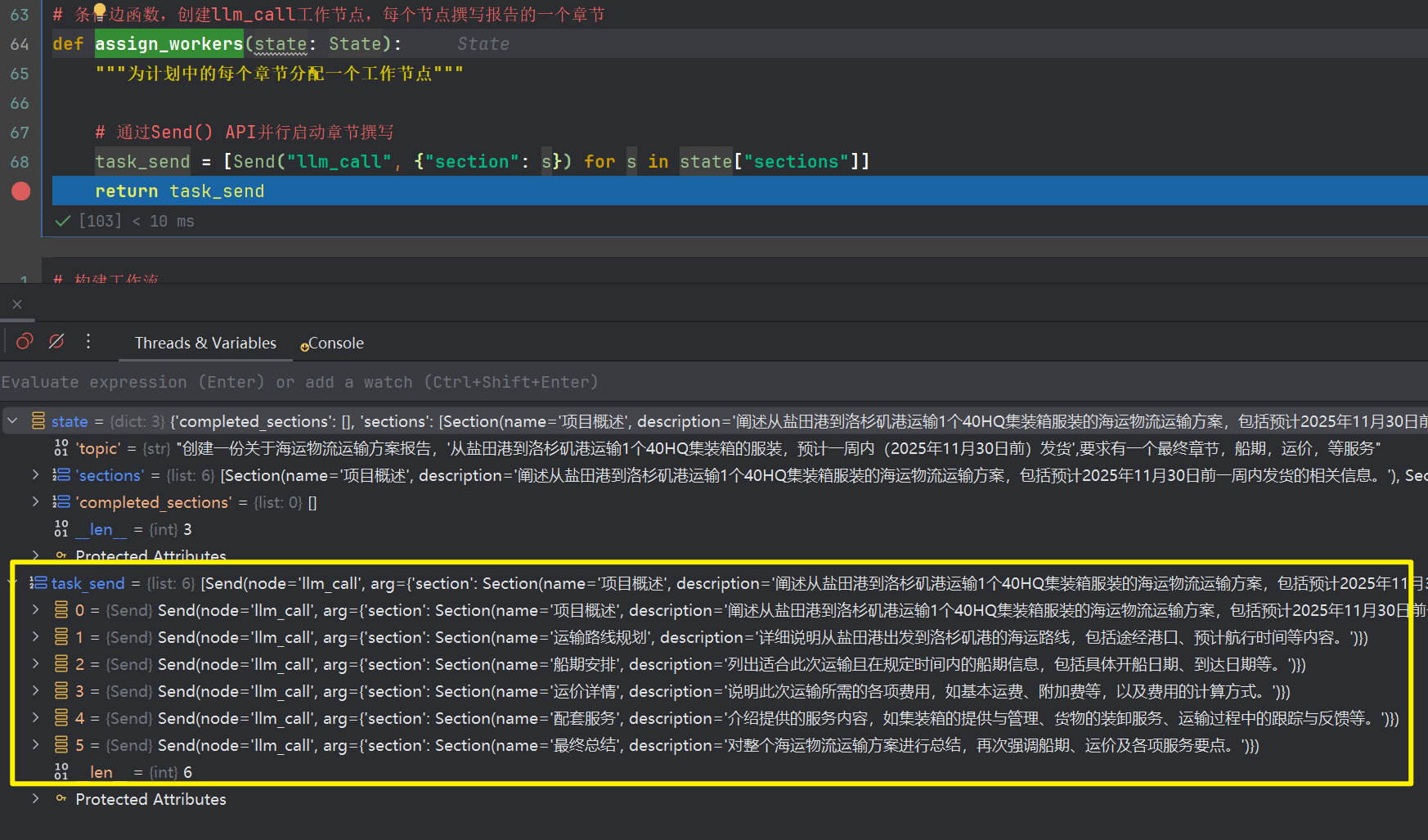Expand the 'sections' list node
The width and height of the screenshot is (1428, 840).
[x=35, y=475]
